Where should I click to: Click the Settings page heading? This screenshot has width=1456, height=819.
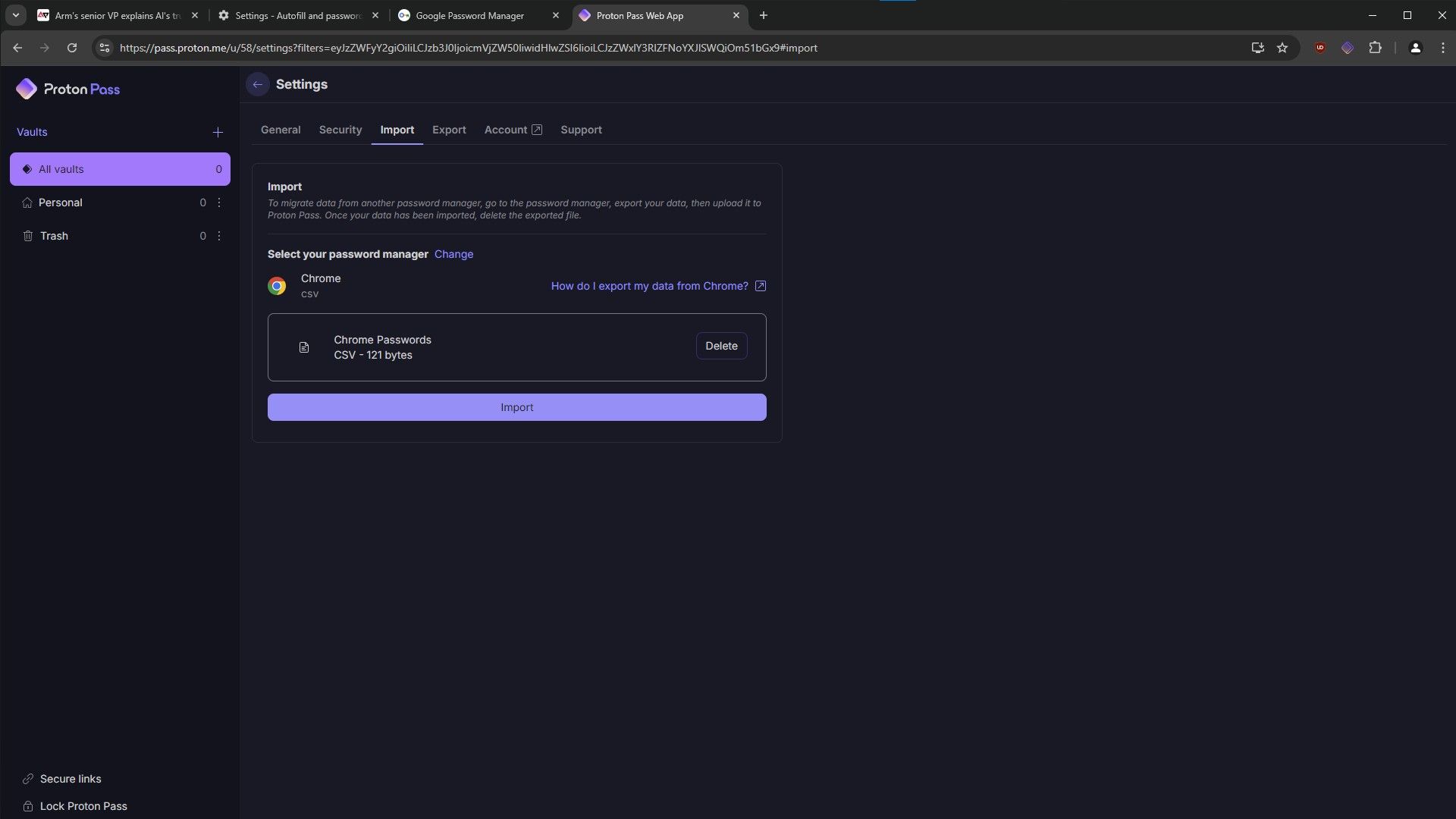click(x=302, y=84)
